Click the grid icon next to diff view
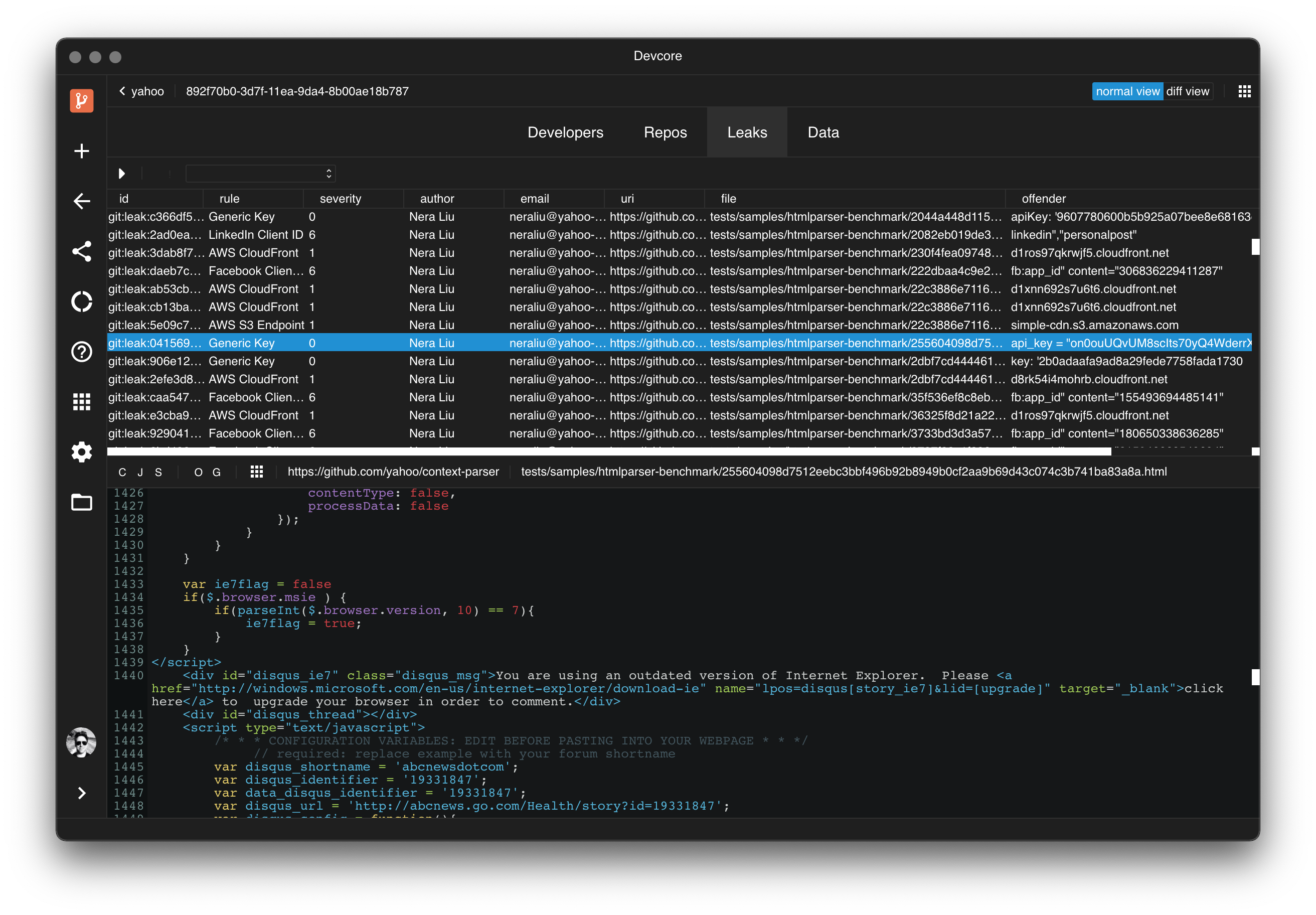Image resolution: width=1316 pixels, height=915 pixels. pos(1244,91)
